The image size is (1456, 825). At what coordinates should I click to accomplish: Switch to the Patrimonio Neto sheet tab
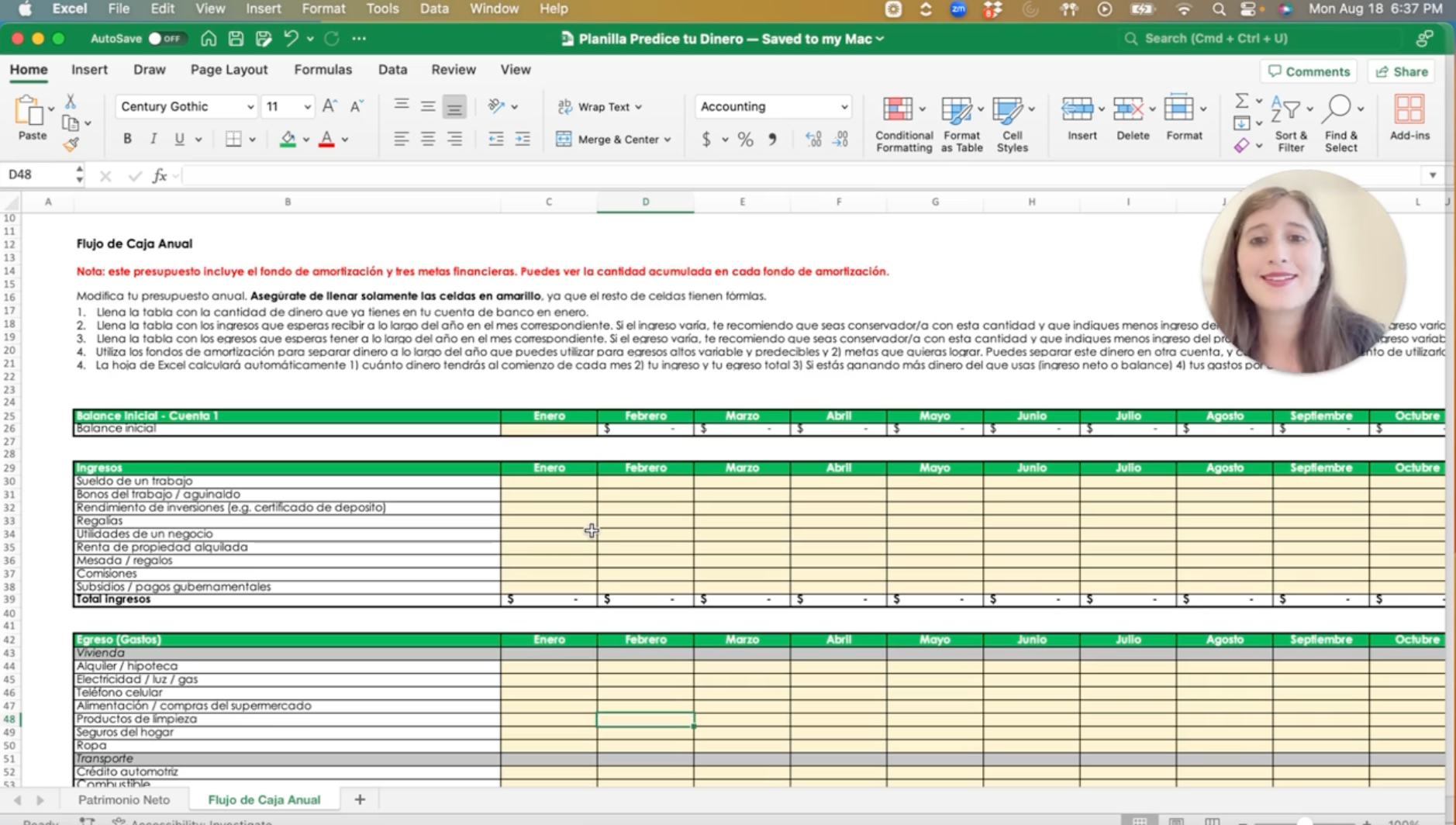click(x=124, y=799)
